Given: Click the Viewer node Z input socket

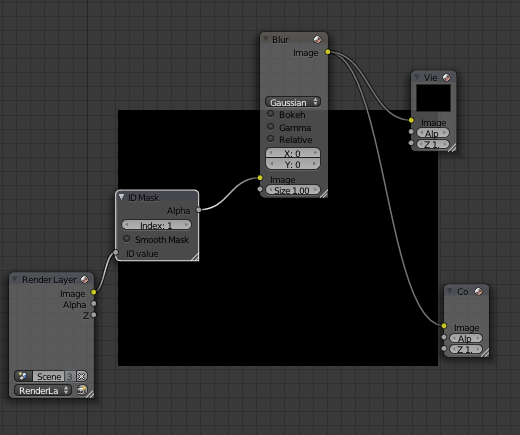Looking at the screenshot, I should [x=411, y=143].
